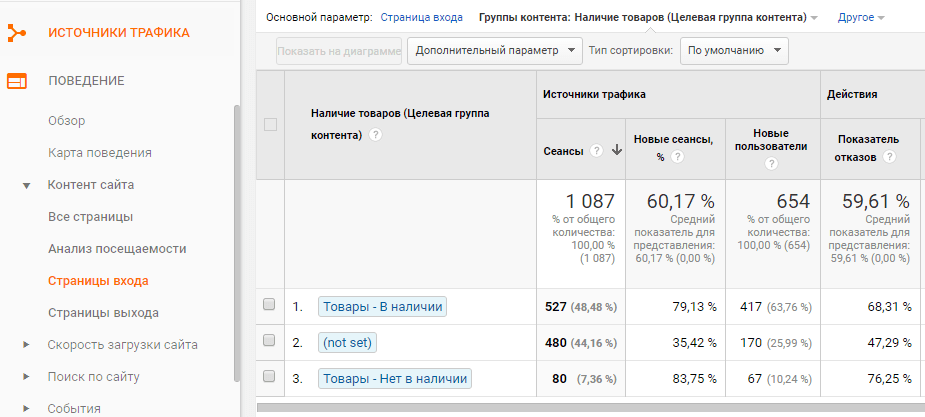Viewport: 925px width, 417px height.
Task: Click the 76,25 % bounce rate cell
Action: click(x=888, y=379)
